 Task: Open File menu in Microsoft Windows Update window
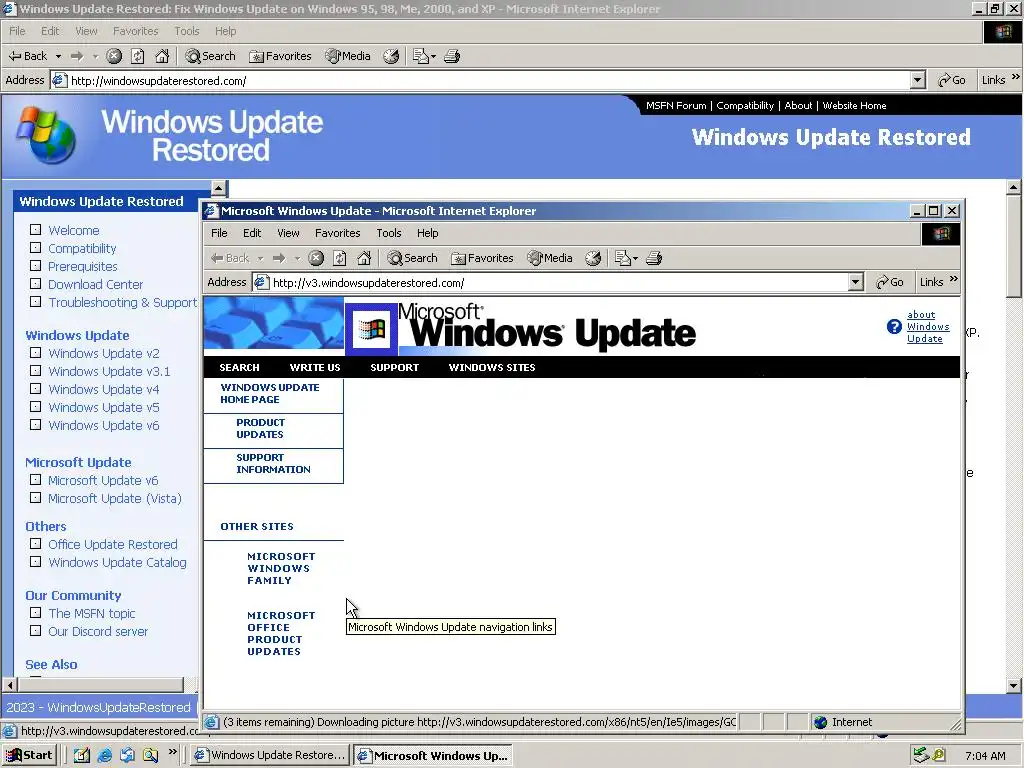pos(219,233)
